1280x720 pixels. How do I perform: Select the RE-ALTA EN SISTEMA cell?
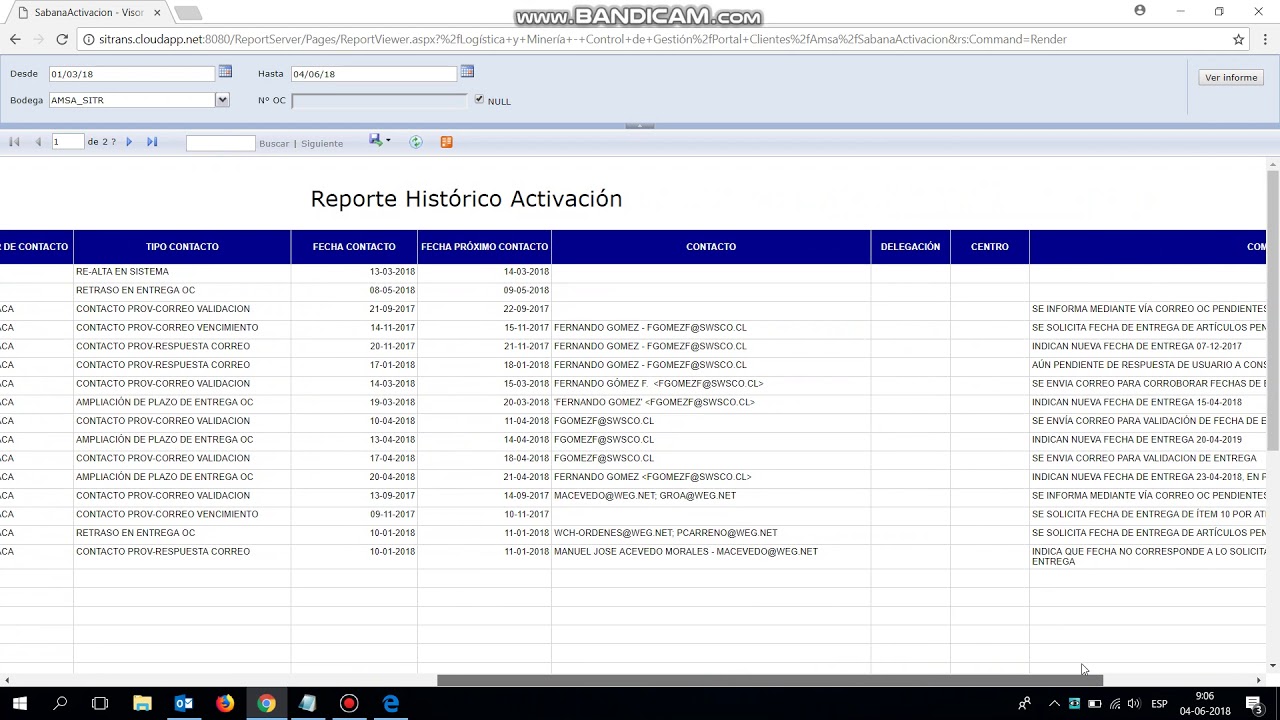[x=182, y=272]
